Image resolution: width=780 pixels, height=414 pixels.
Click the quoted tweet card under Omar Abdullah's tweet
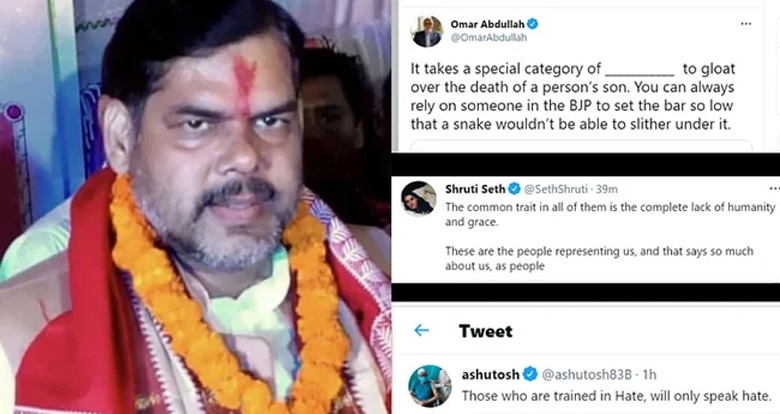[581, 145]
